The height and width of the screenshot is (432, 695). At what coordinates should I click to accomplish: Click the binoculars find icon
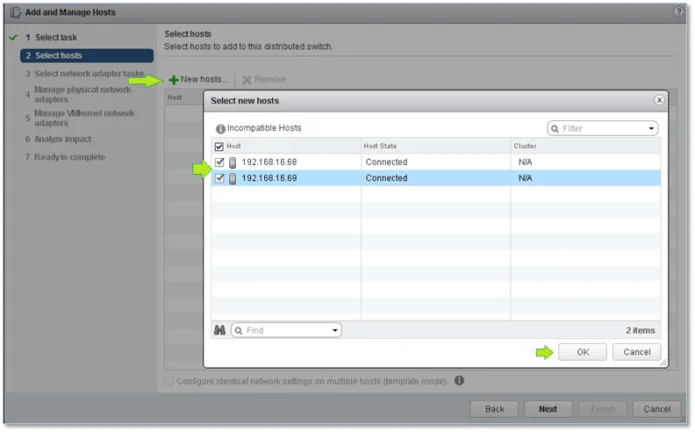point(220,330)
